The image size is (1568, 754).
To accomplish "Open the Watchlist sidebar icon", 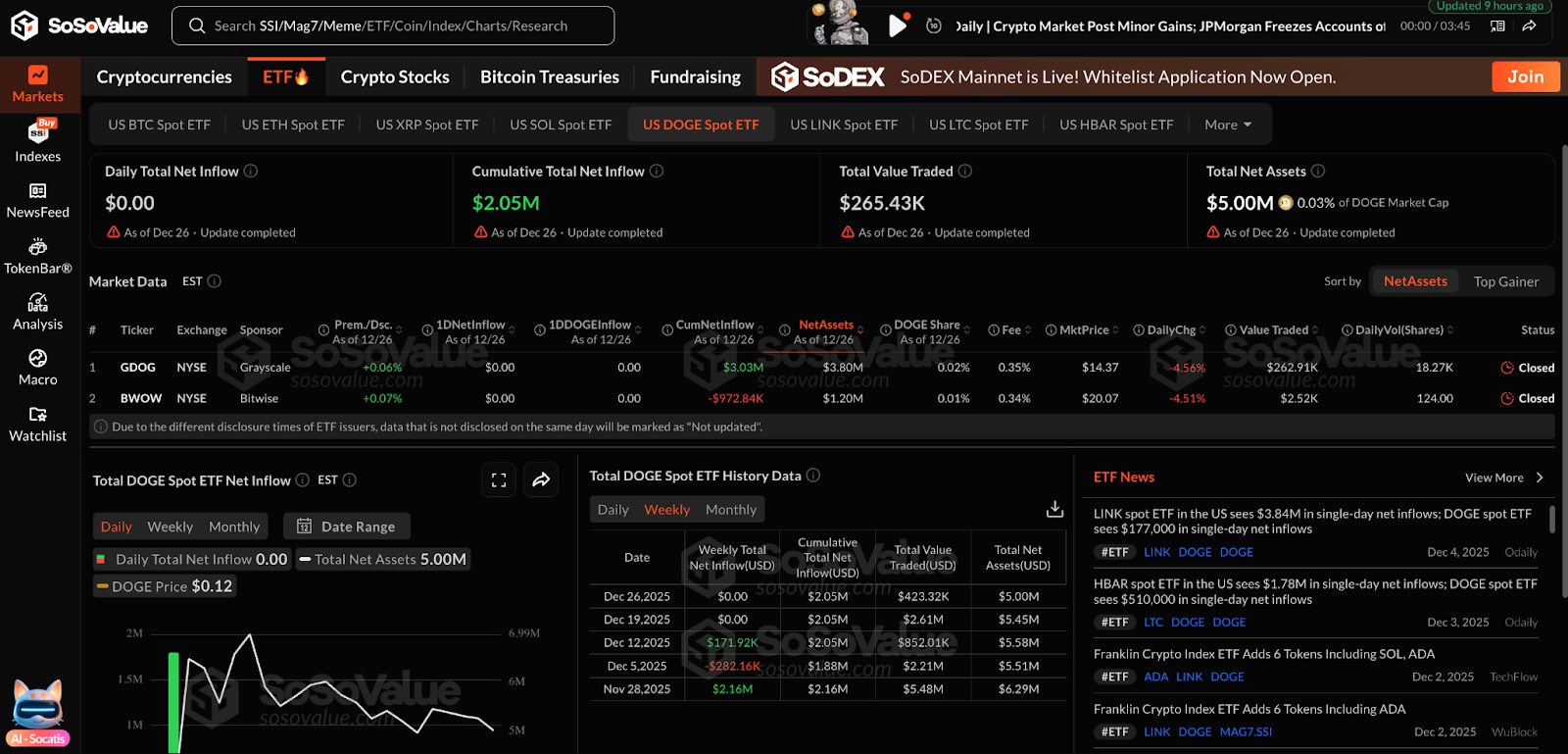I will 37,415.
